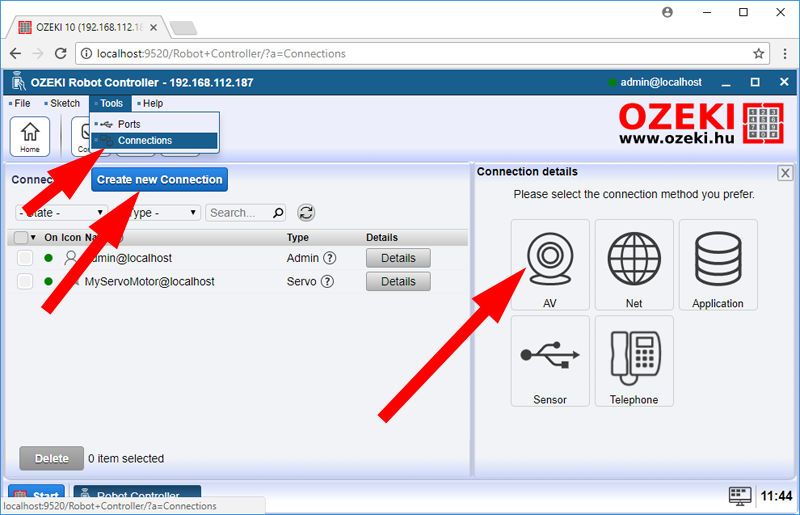Reload the browser page
This screenshot has height=515, width=800.
[61, 53]
